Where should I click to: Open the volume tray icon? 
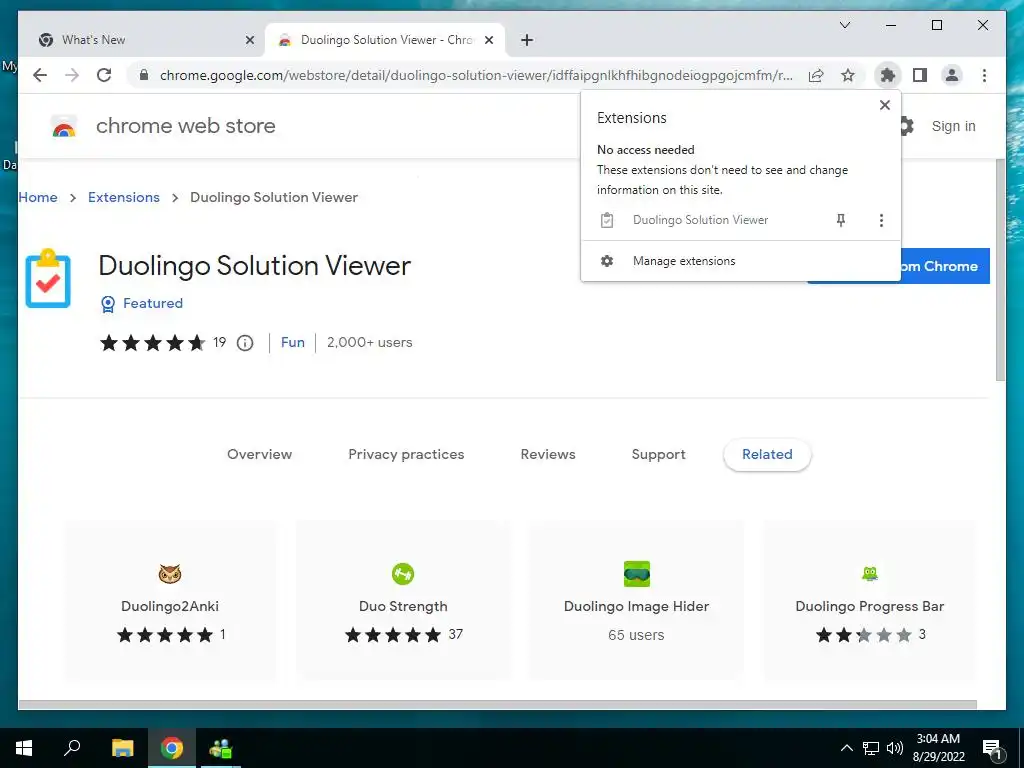(x=895, y=748)
